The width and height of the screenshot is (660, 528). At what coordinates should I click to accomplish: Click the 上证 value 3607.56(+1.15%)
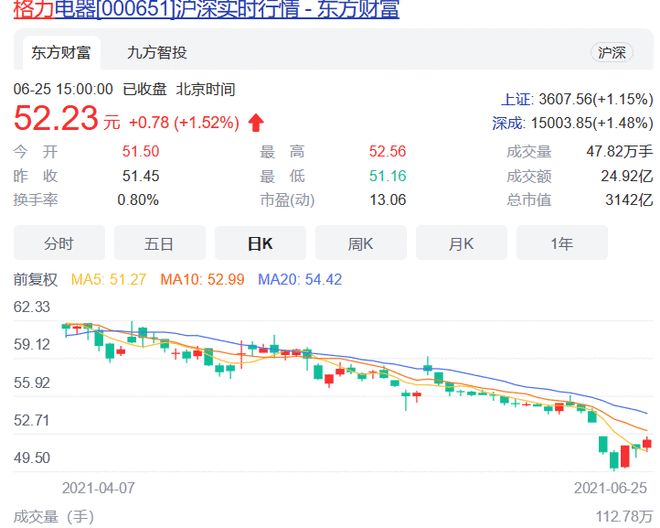pos(596,99)
